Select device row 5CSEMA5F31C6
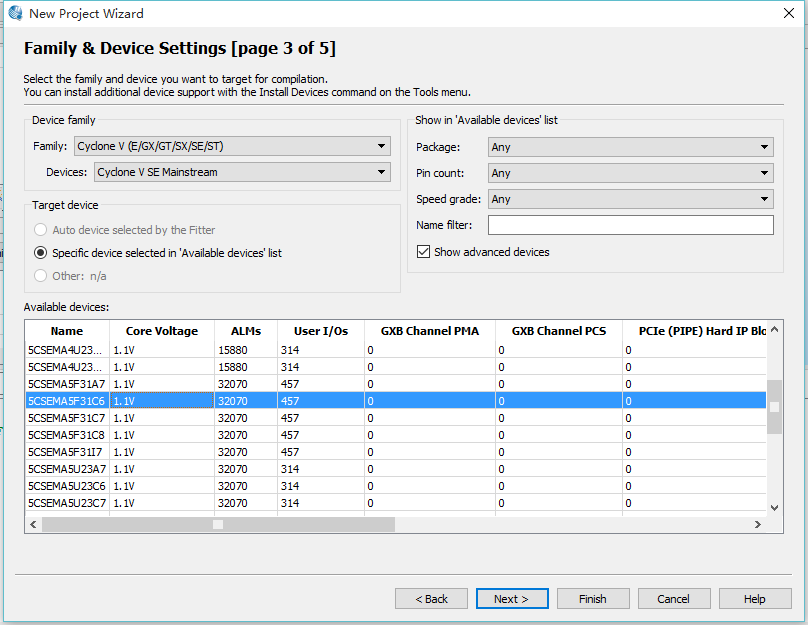 click(x=396, y=401)
